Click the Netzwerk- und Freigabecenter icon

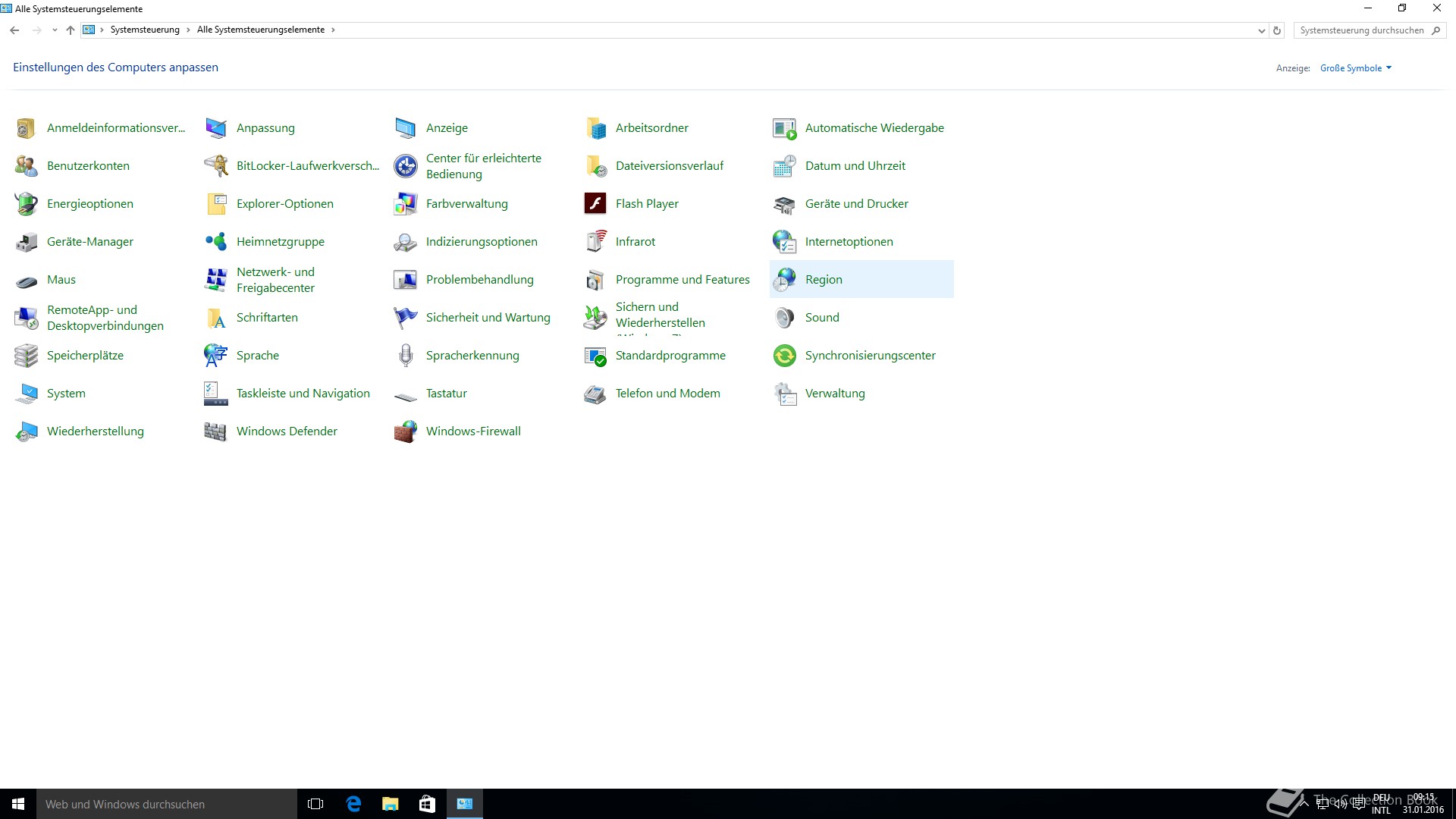(215, 280)
